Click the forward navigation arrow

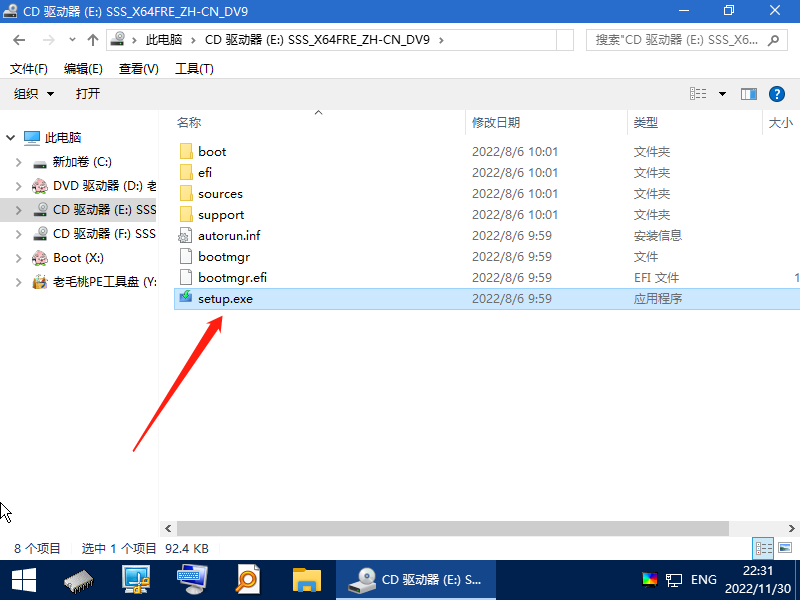click(48, 40)
